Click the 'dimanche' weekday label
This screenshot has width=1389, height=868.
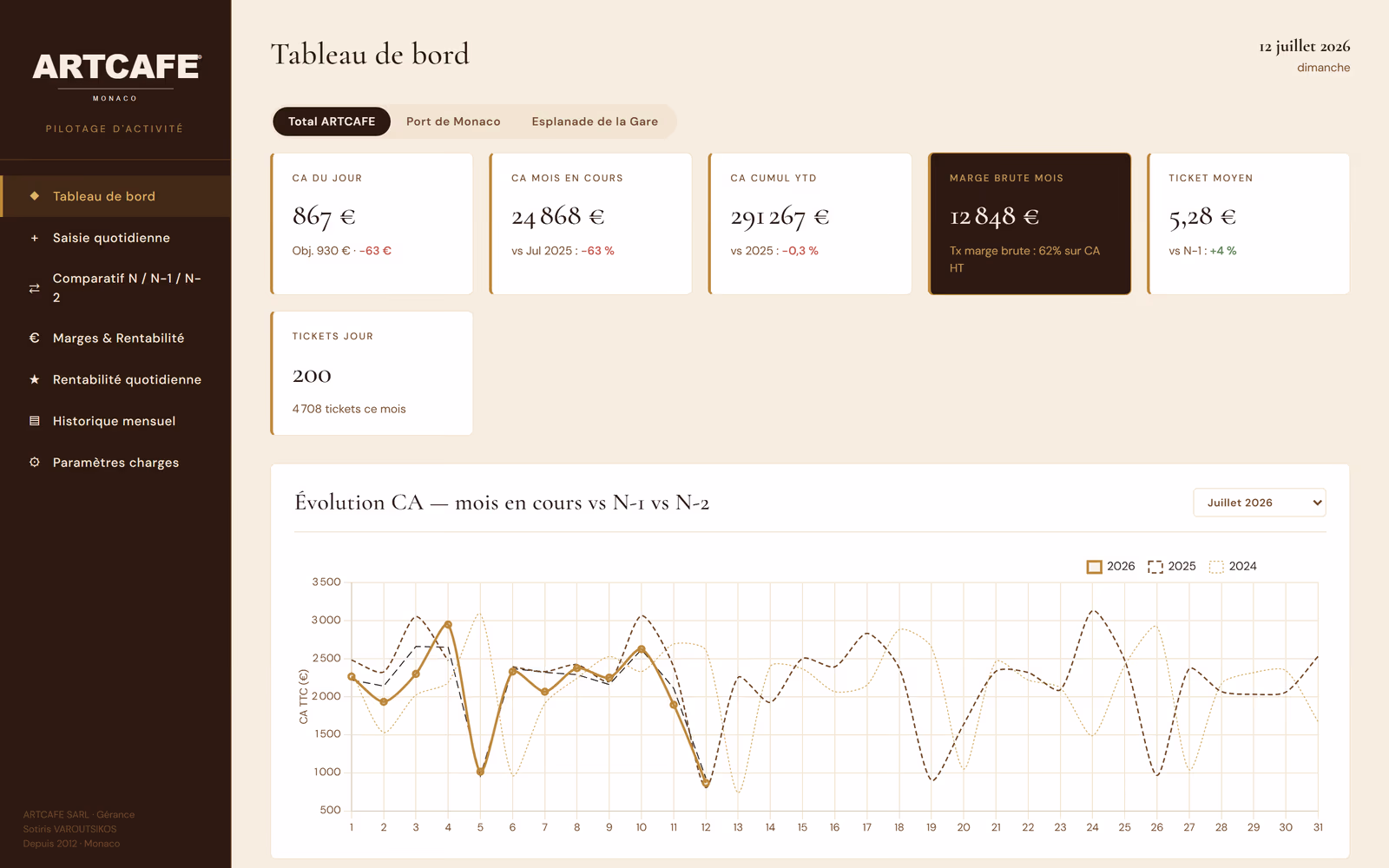1323,68
